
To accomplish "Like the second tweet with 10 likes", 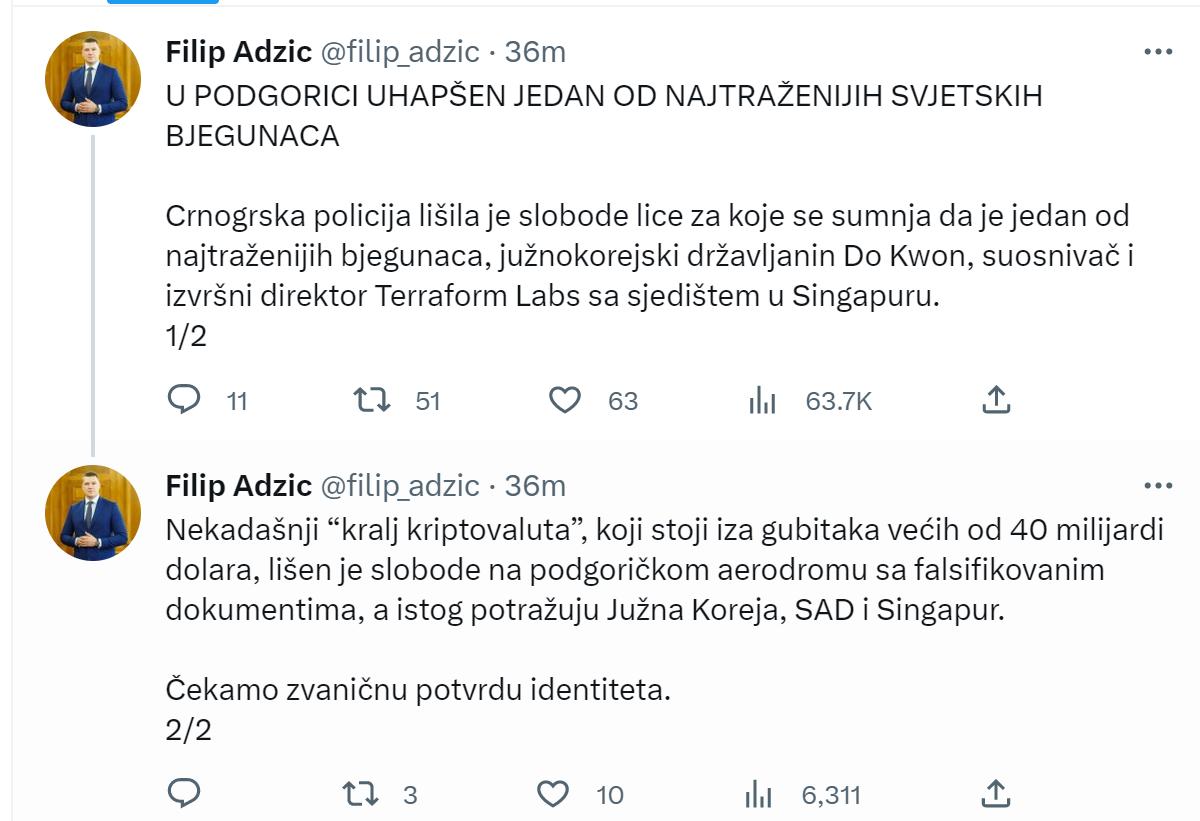I will tap(553, 794).
